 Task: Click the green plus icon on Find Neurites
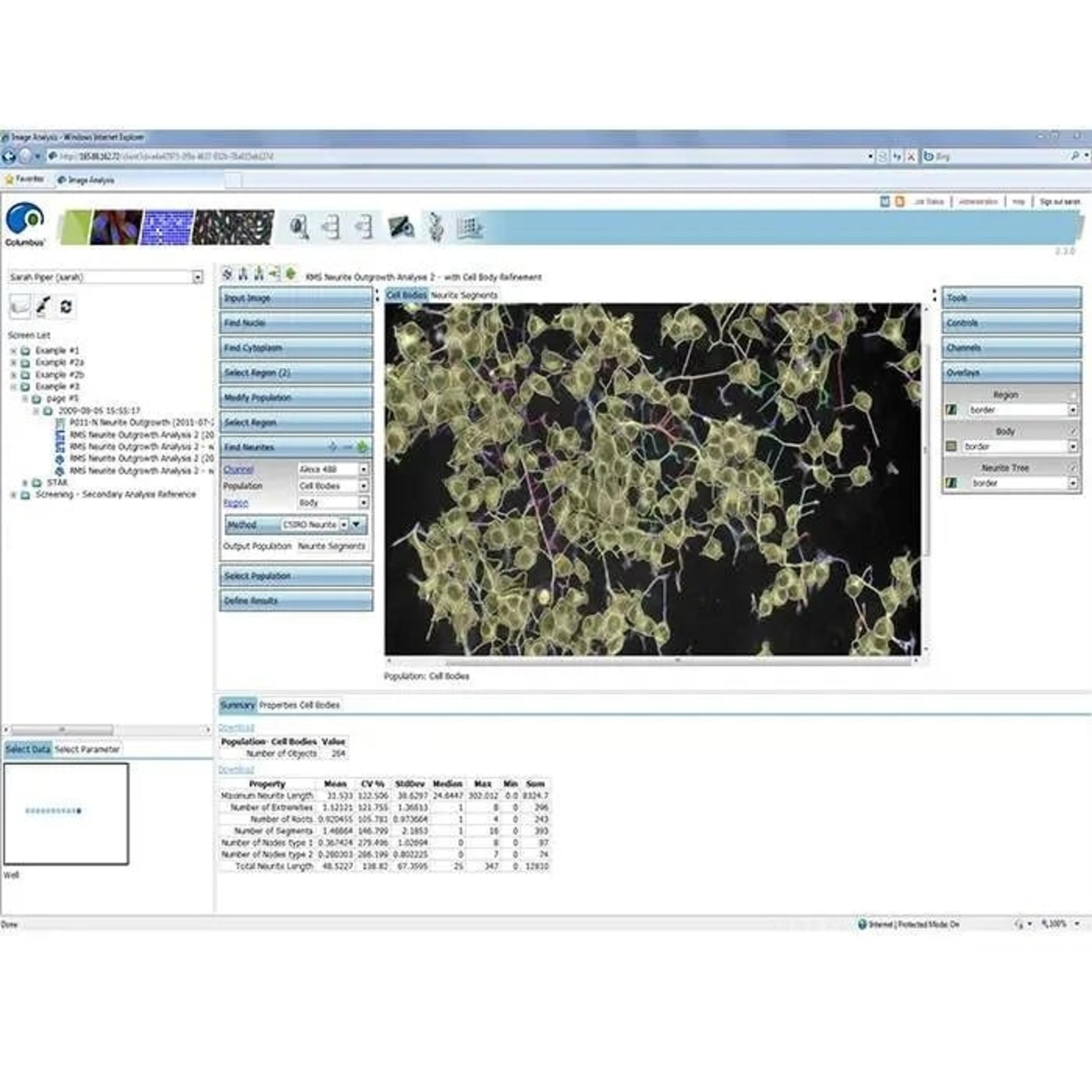point(362,447)
